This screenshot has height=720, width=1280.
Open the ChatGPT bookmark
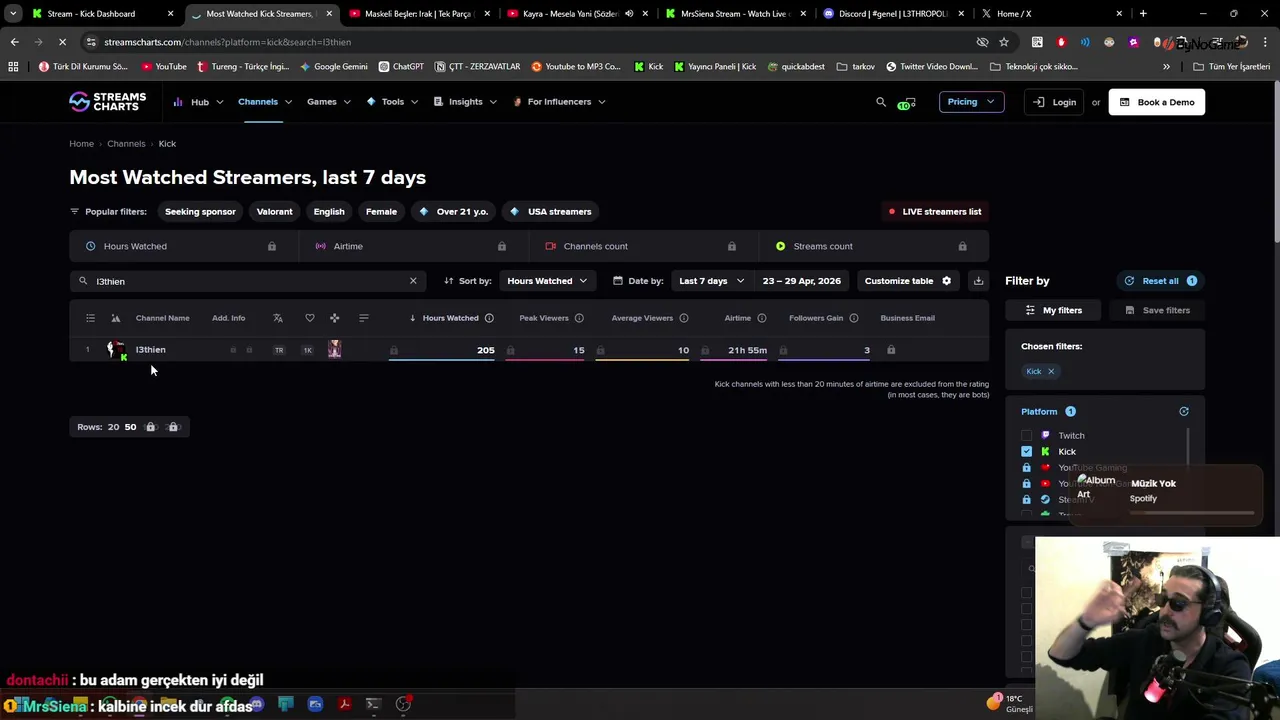tap(401, 67)
